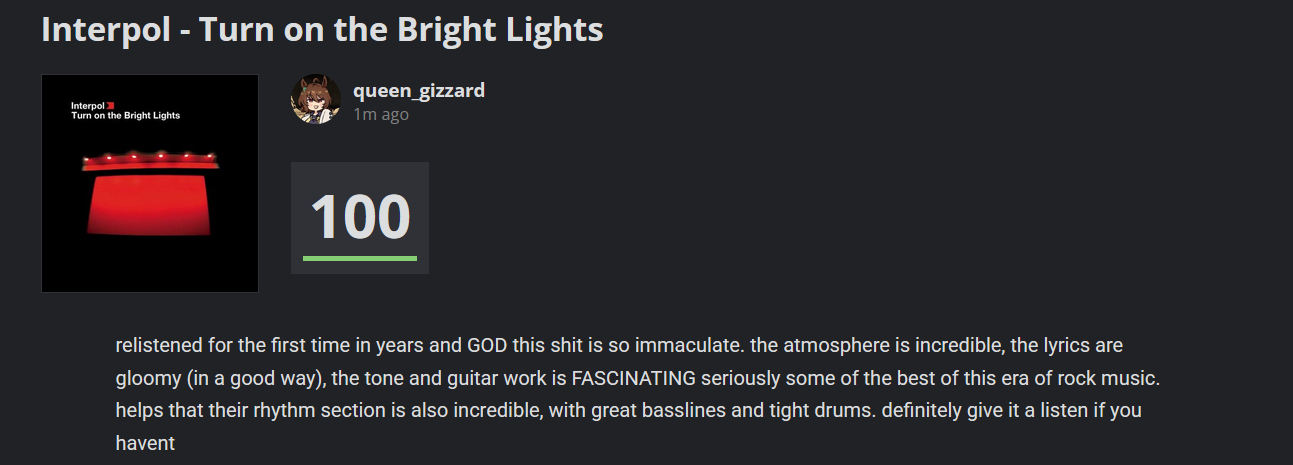The width and height of the screenshot is (1293, 465).
Task: Click the row of white lights on the cover art
Action: 150,157
